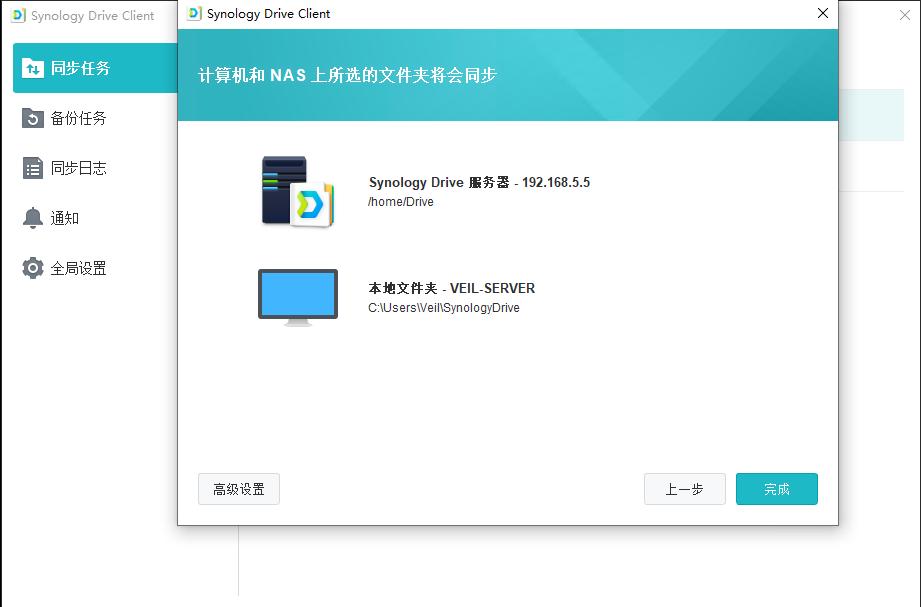This screenshot has height=607, width=921.
Task: Go back using 上一步 button
Action: [684, 489]
